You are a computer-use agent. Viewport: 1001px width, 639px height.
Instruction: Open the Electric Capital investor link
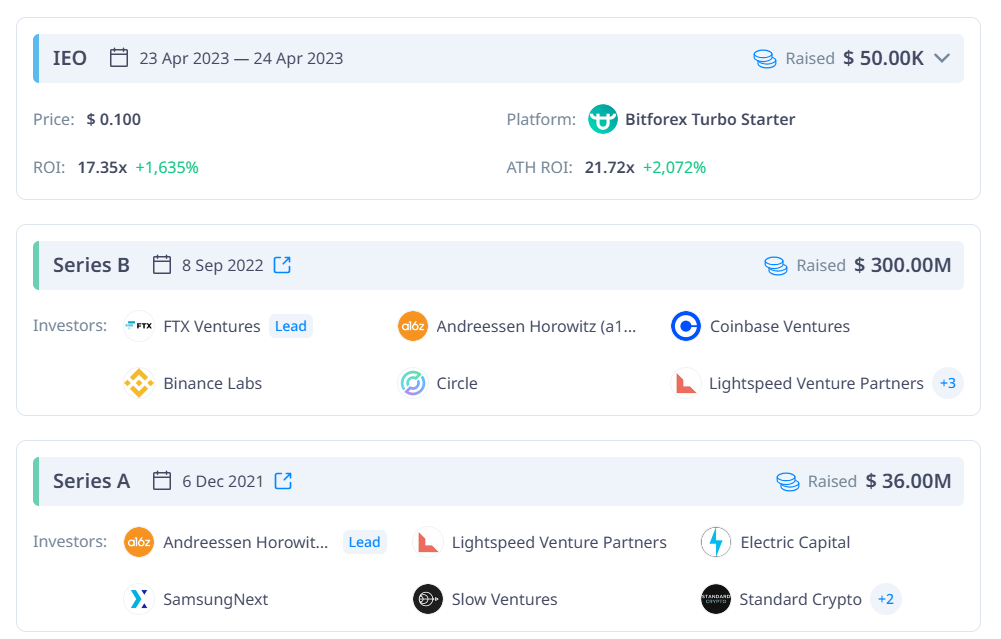(x=795, y=542)
